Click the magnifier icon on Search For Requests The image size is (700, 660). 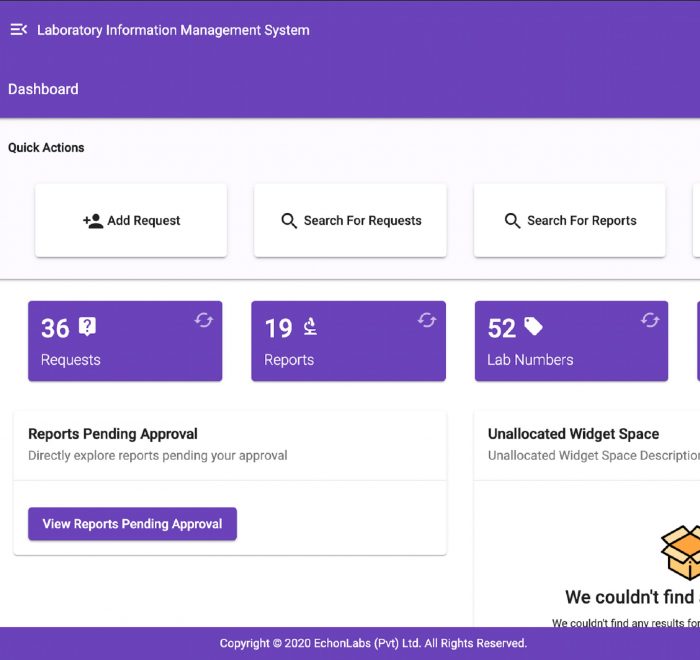[289, 221]
